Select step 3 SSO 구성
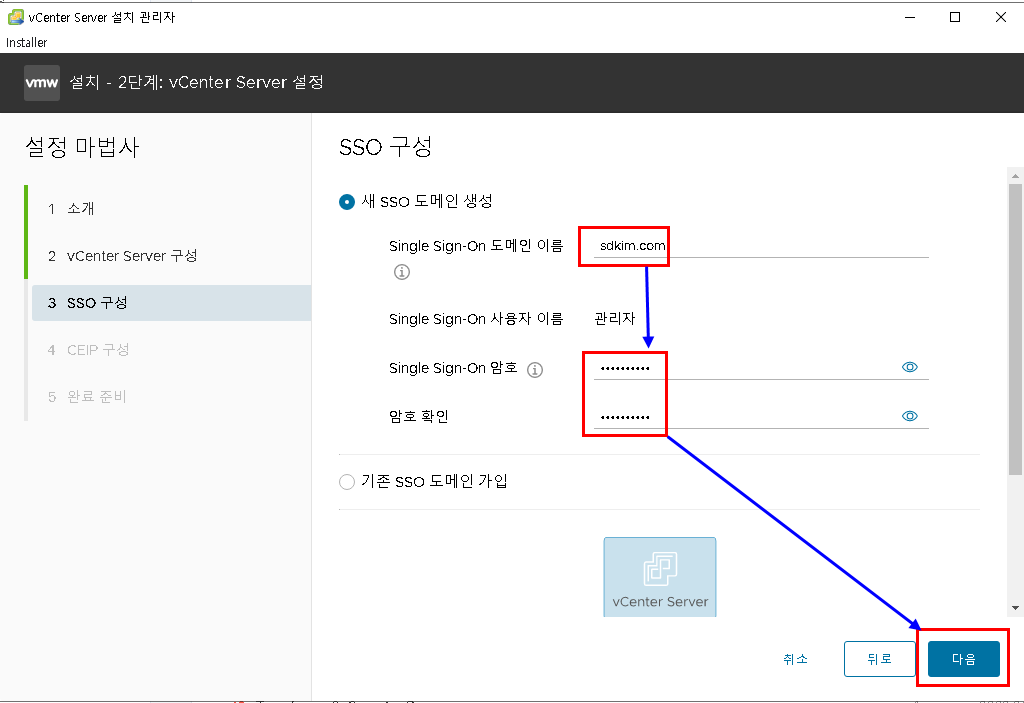Viewport: 1024px width, 703px height. point(171,302)
